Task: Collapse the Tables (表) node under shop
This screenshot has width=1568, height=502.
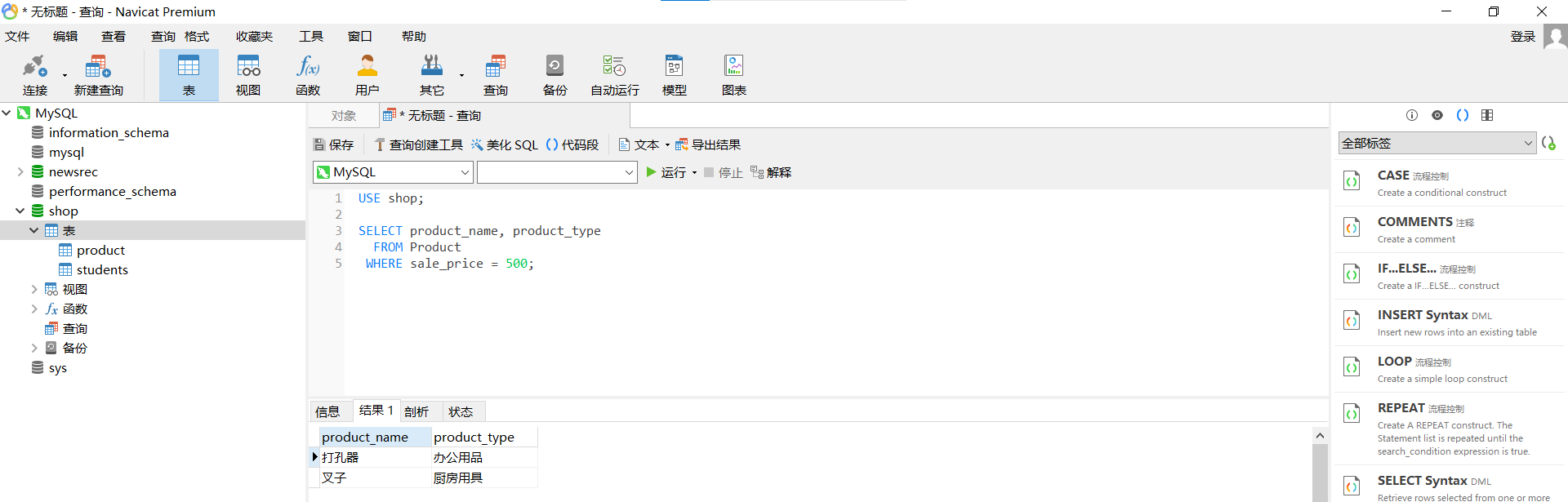Action: click(34, 230)
